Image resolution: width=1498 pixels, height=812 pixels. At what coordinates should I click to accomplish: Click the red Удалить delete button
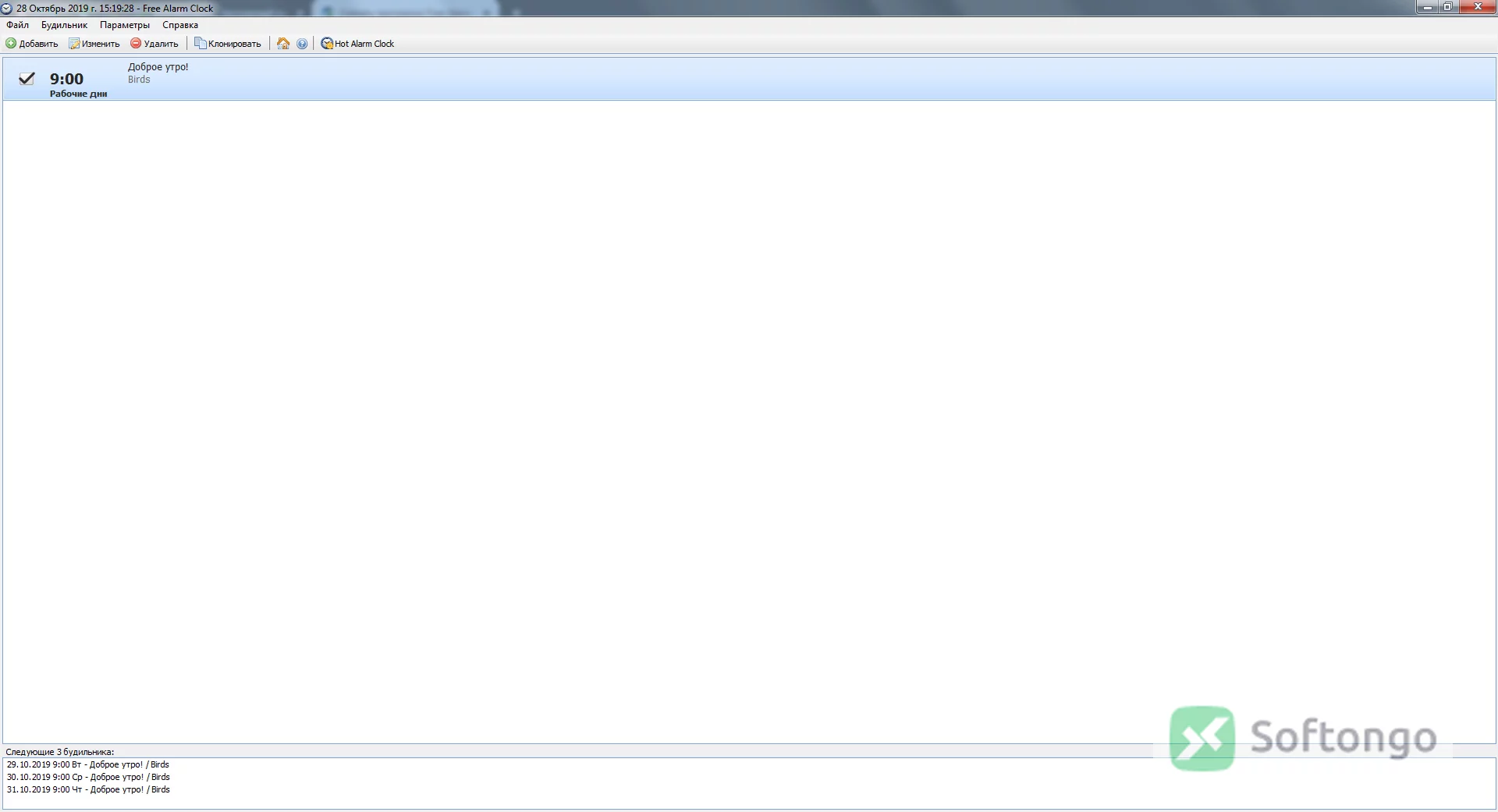tap(154, 44)
